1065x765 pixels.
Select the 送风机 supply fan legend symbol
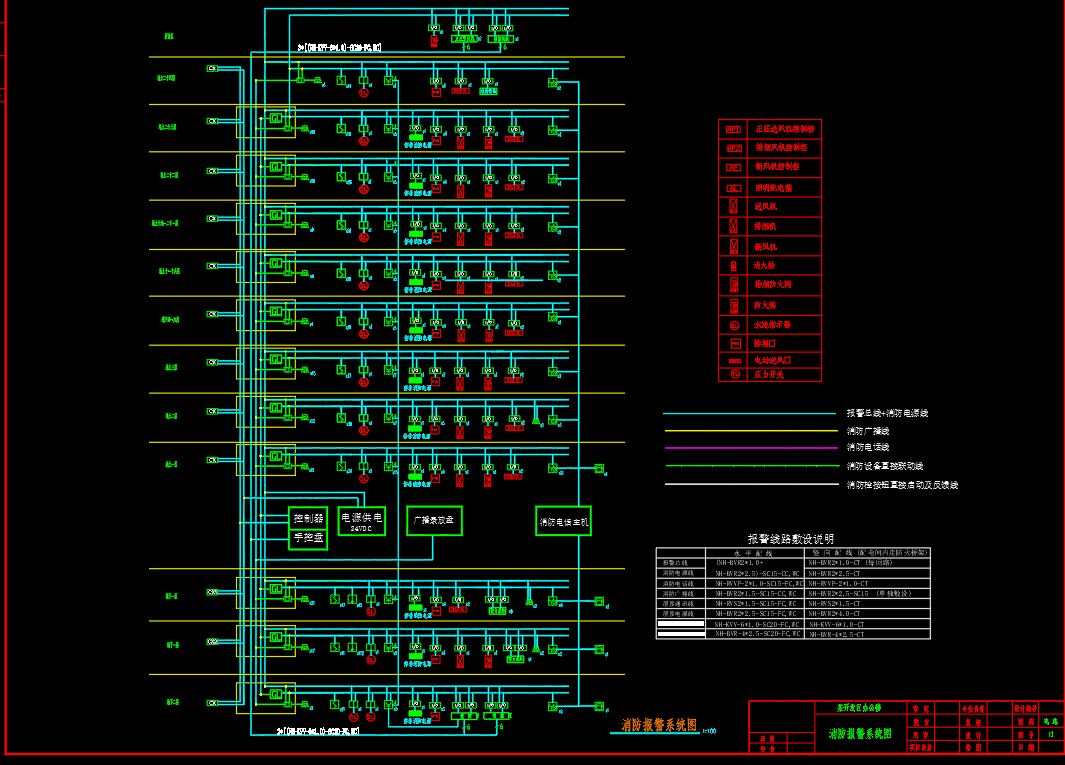734,207
